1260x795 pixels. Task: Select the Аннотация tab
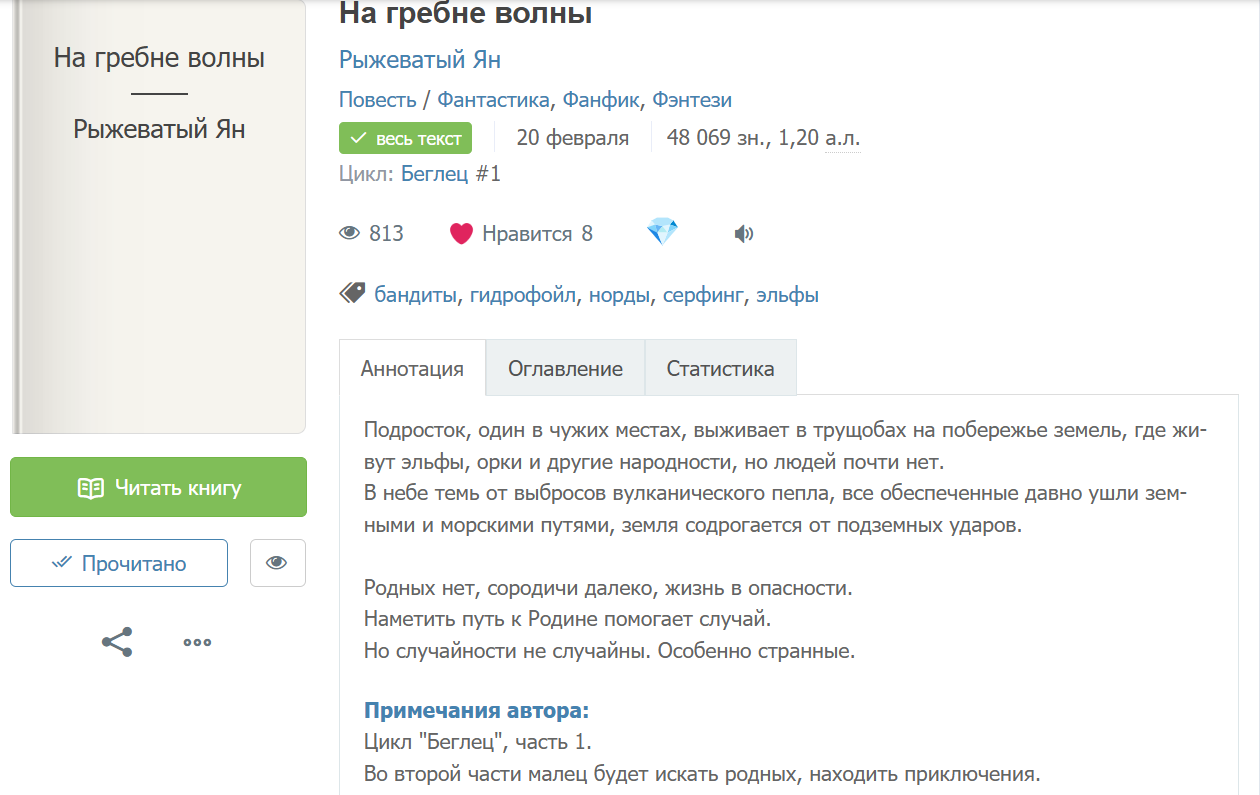coord(412,368)
